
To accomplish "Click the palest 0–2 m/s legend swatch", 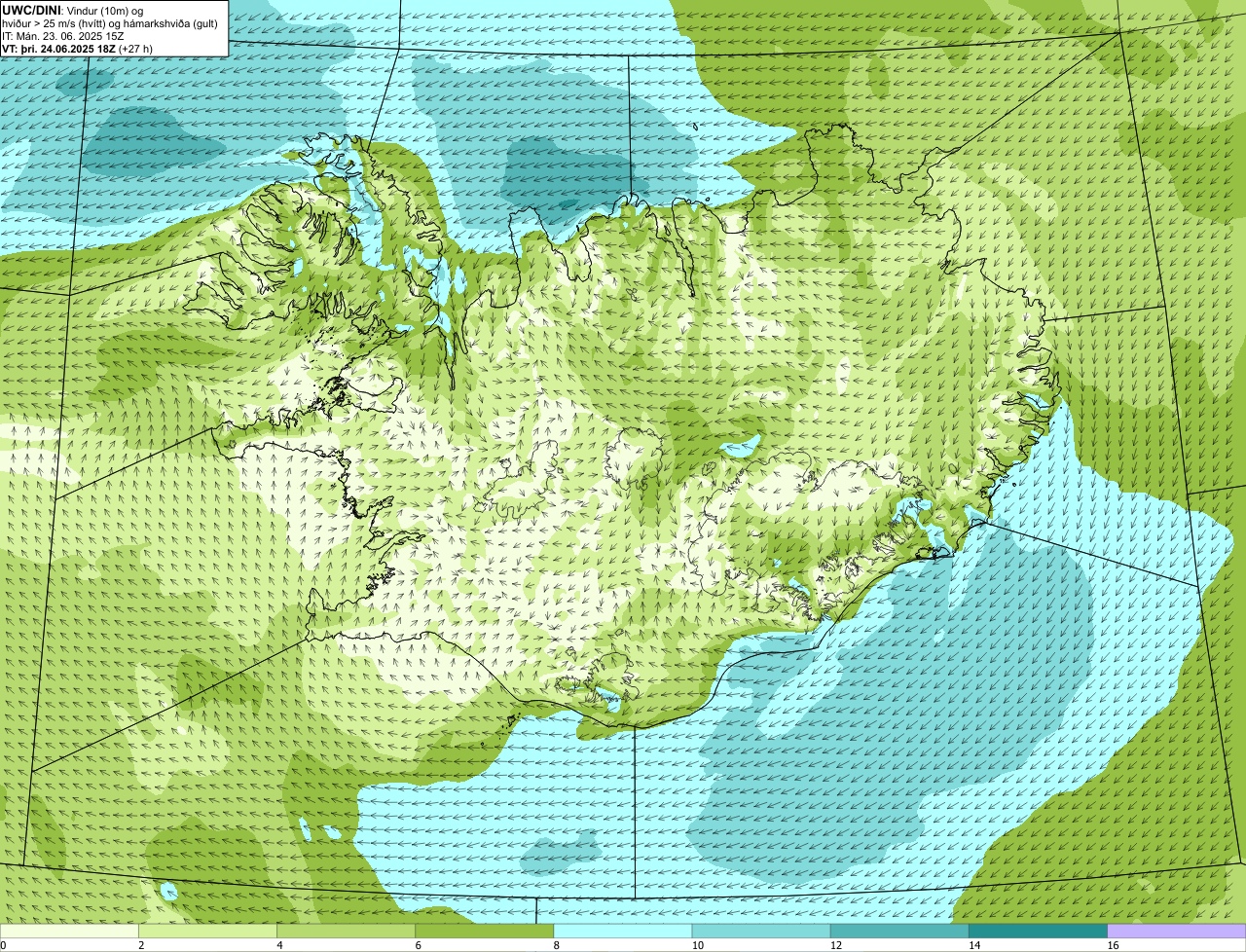I will click(x=69, y=931).
